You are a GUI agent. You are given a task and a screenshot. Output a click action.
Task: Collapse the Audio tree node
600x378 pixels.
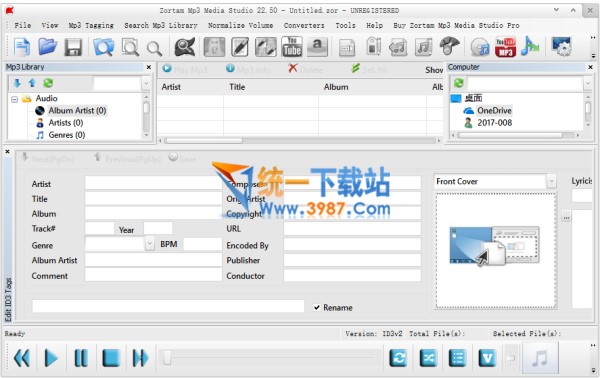click(x=15, y=99)
